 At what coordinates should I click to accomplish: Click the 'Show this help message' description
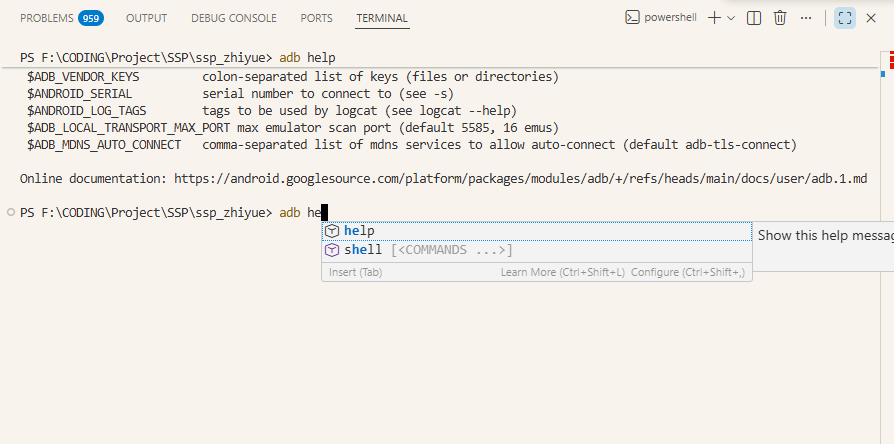[826, 235]
